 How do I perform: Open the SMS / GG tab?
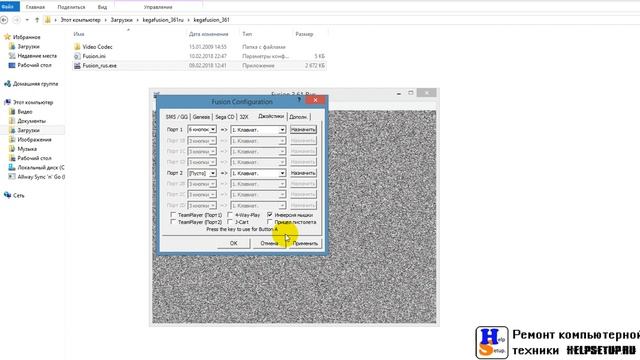177,117
